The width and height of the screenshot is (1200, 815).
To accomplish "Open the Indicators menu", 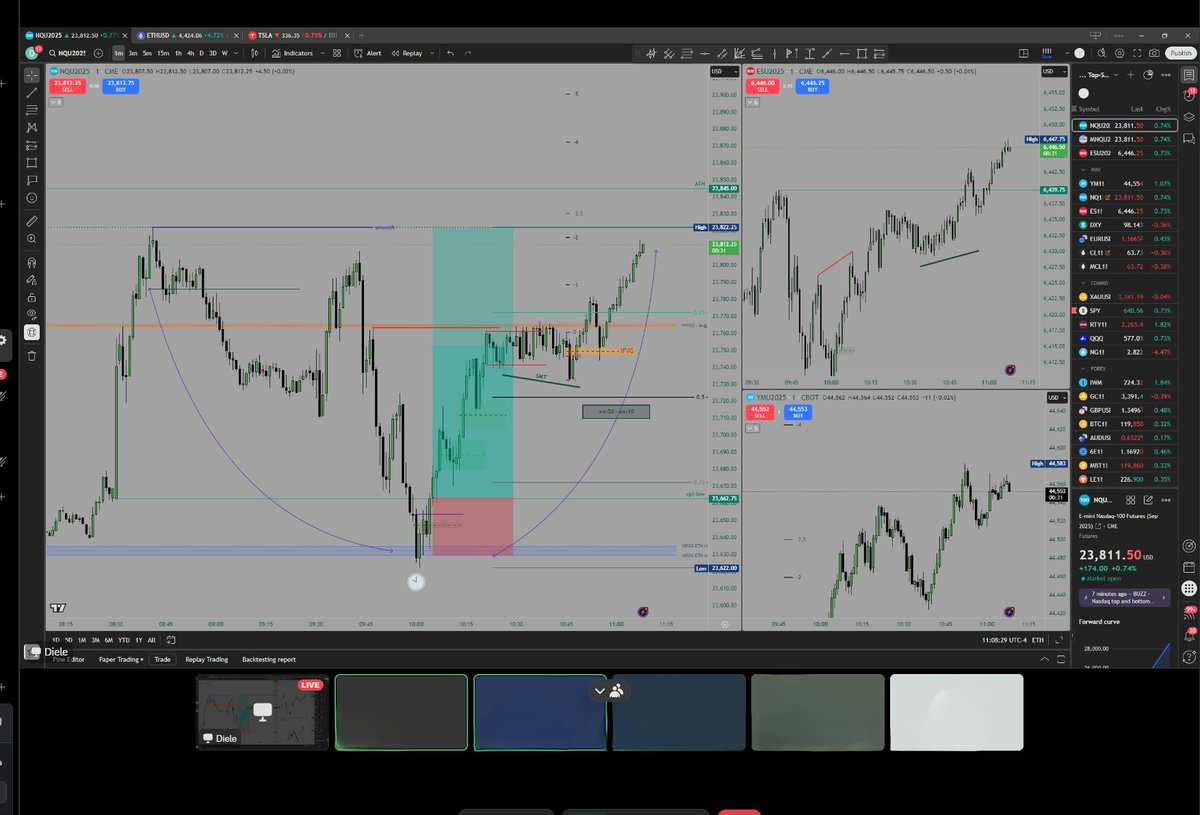I will click(292, 53).
